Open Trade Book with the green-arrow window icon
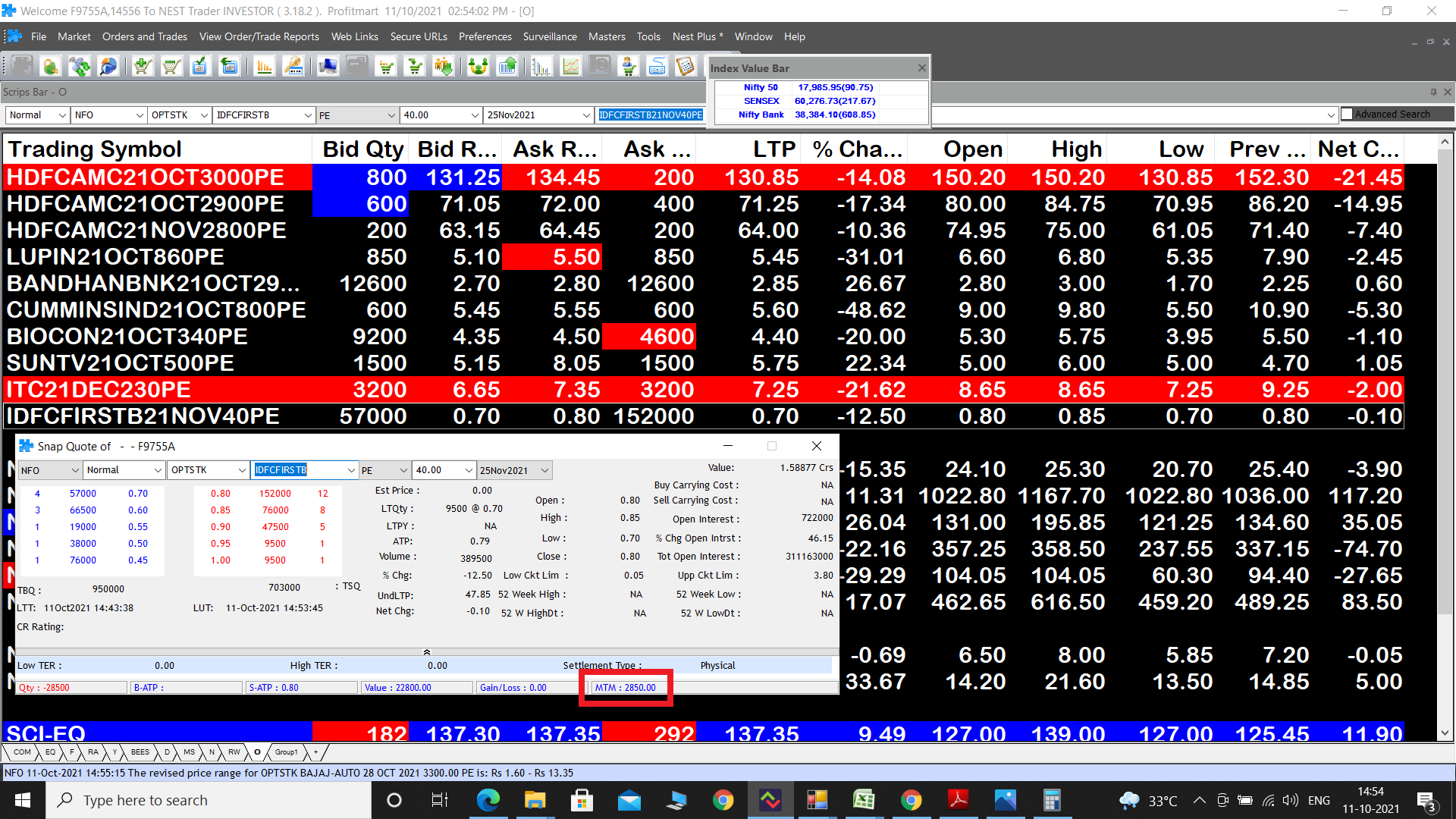This screenshot has height=819, width=1456. tap(229, 67)
